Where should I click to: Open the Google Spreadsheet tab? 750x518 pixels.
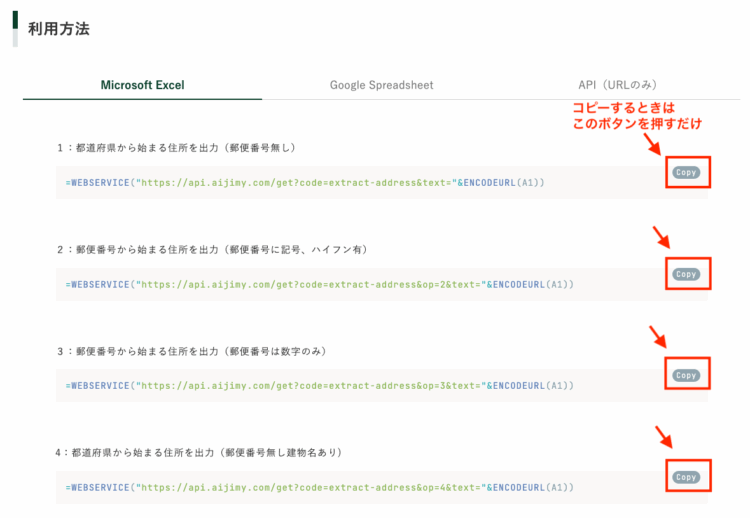pyautogui.click(x=381, y=85)
